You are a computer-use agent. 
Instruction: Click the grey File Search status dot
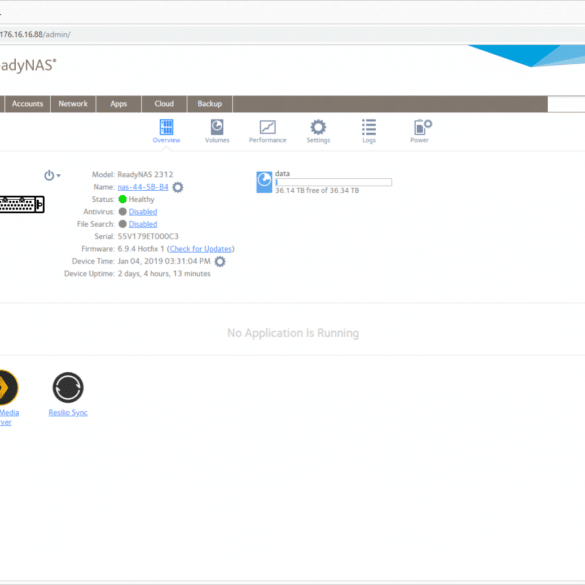pos(122,224)
